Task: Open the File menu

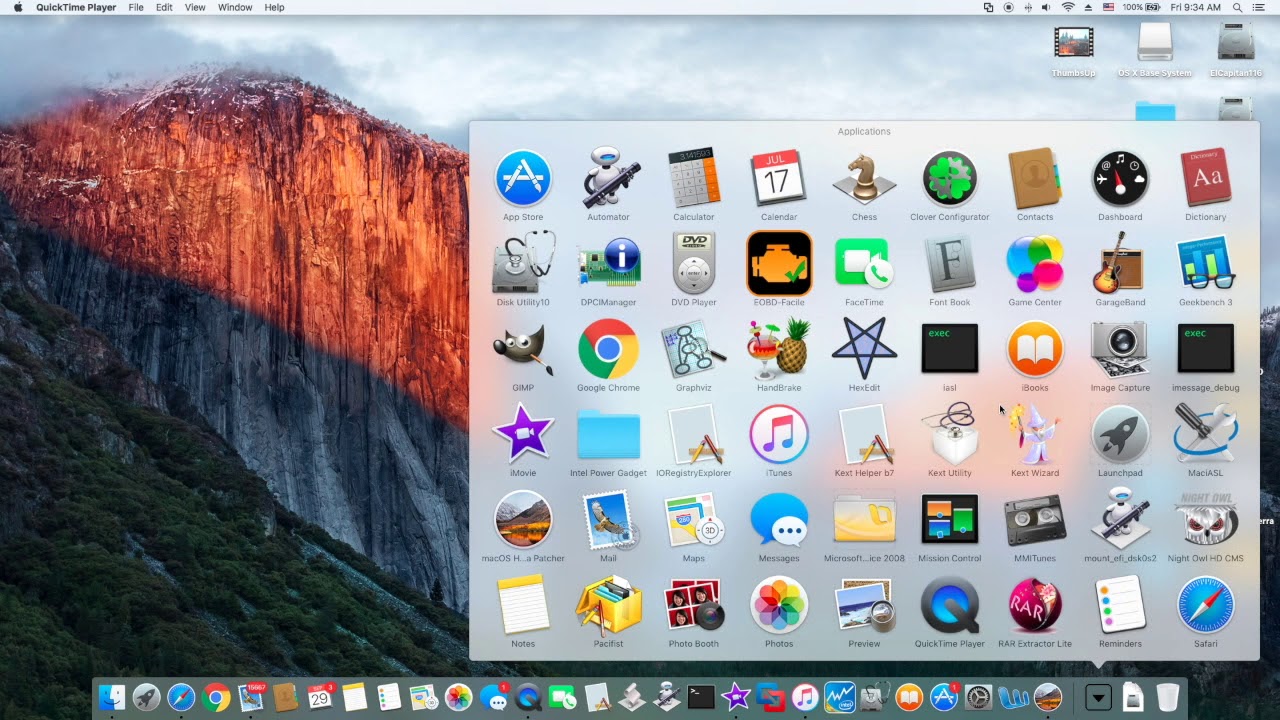Action: (136, 7)
